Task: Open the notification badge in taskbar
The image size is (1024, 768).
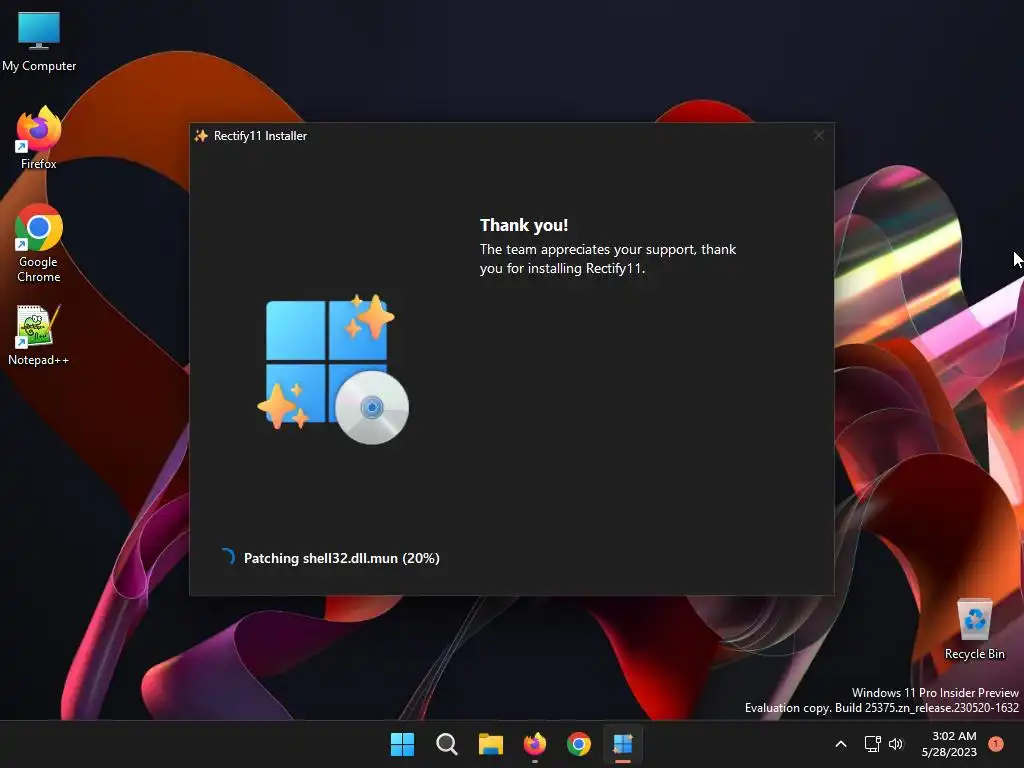Action: 996,744
